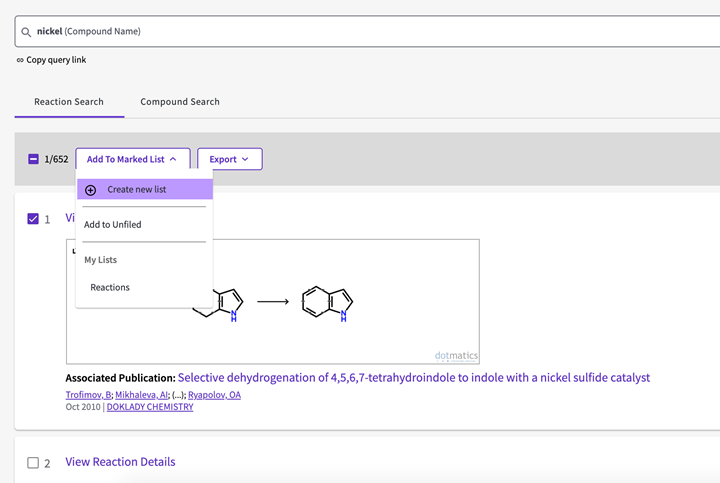Switch to the Reaction Search tab
The image size is (720, 483).
coord(69,102)
